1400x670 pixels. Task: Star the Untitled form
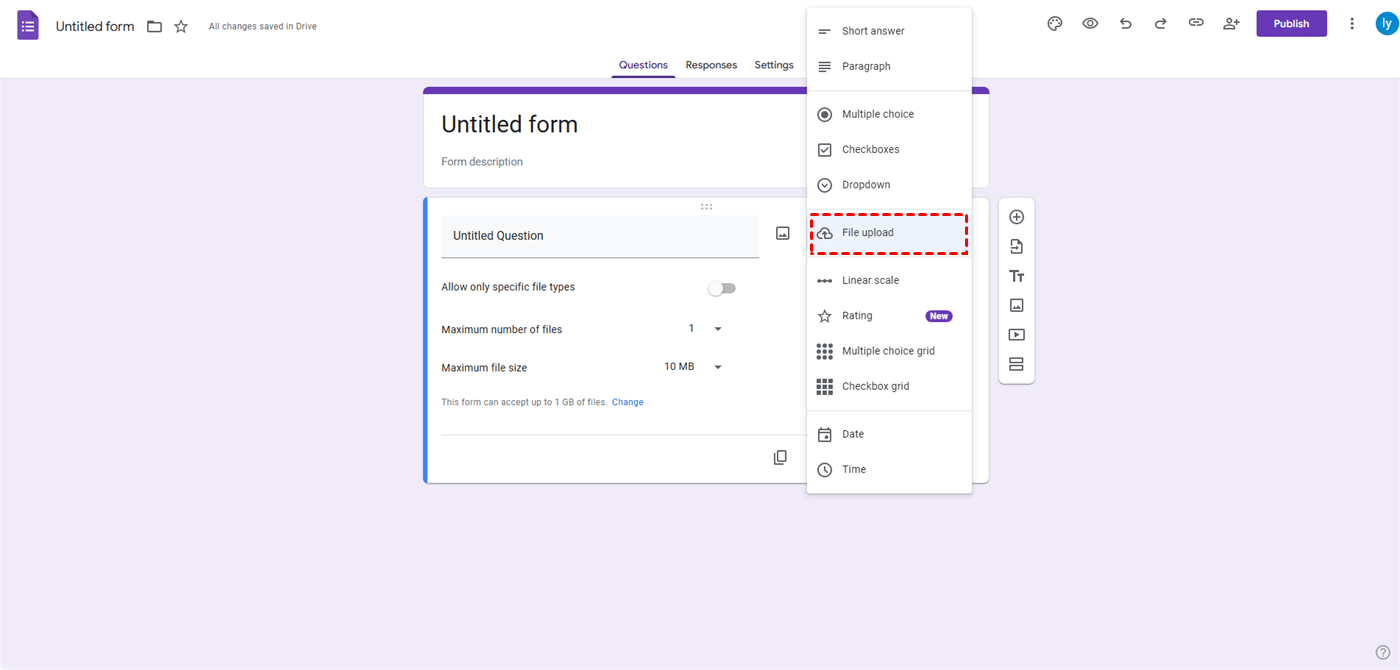click(x=181, y=27)
